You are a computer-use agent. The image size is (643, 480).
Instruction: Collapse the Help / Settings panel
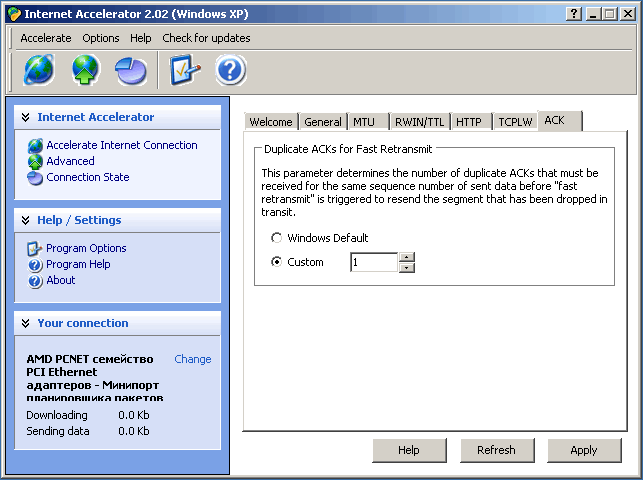point(25,220)
